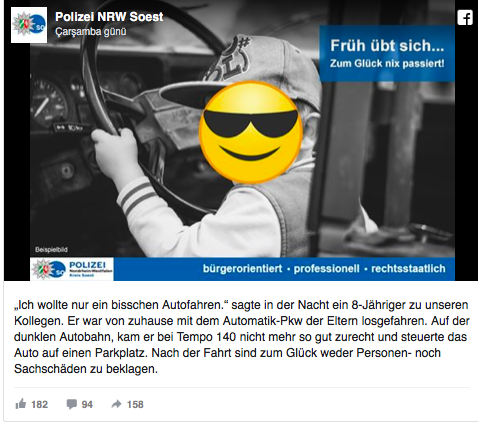Image resolution: width=478 pixels, height=423 pixels.
Task: Click the share arrow icon
Action: coord(116,404)
